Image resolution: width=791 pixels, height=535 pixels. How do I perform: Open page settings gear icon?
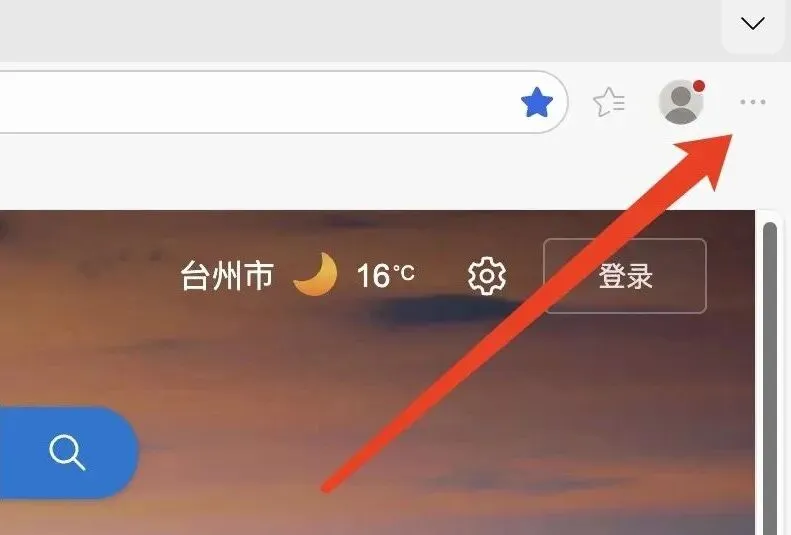486,276
